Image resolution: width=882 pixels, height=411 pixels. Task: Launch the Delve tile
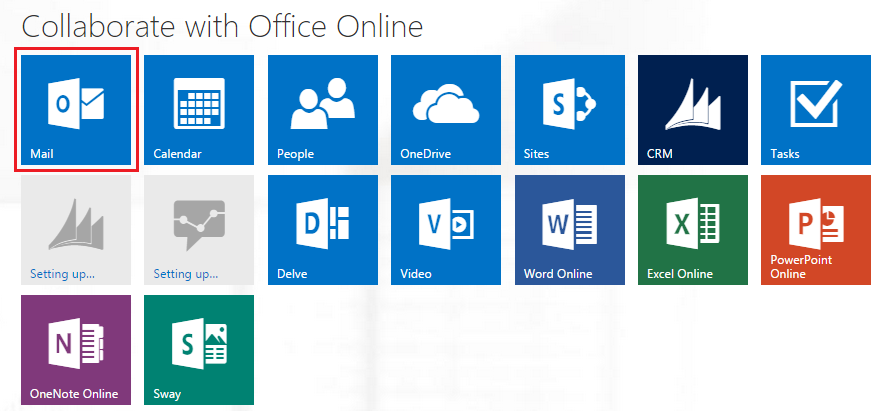323,230
